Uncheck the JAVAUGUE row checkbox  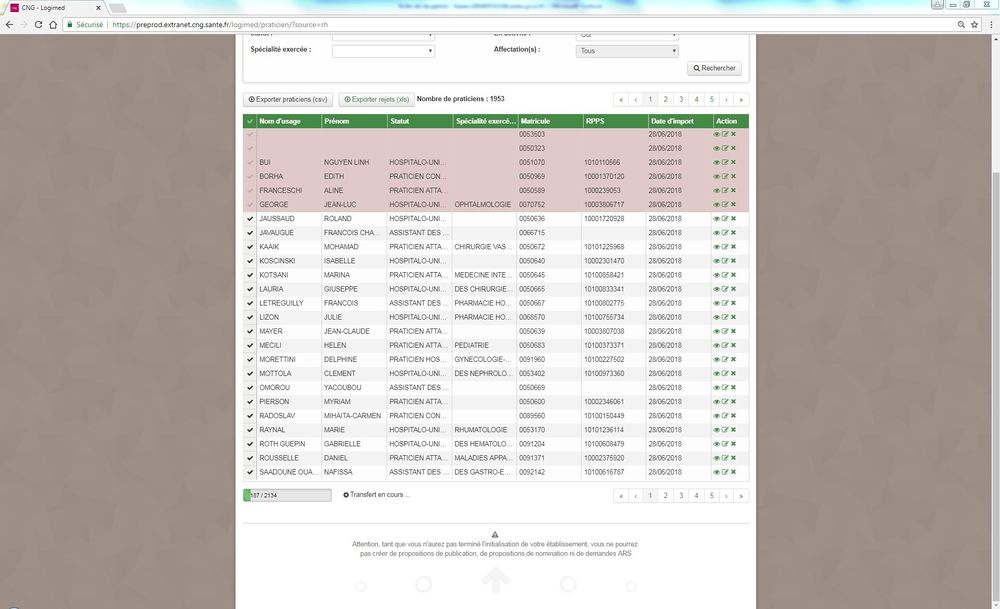click(250, 233)
